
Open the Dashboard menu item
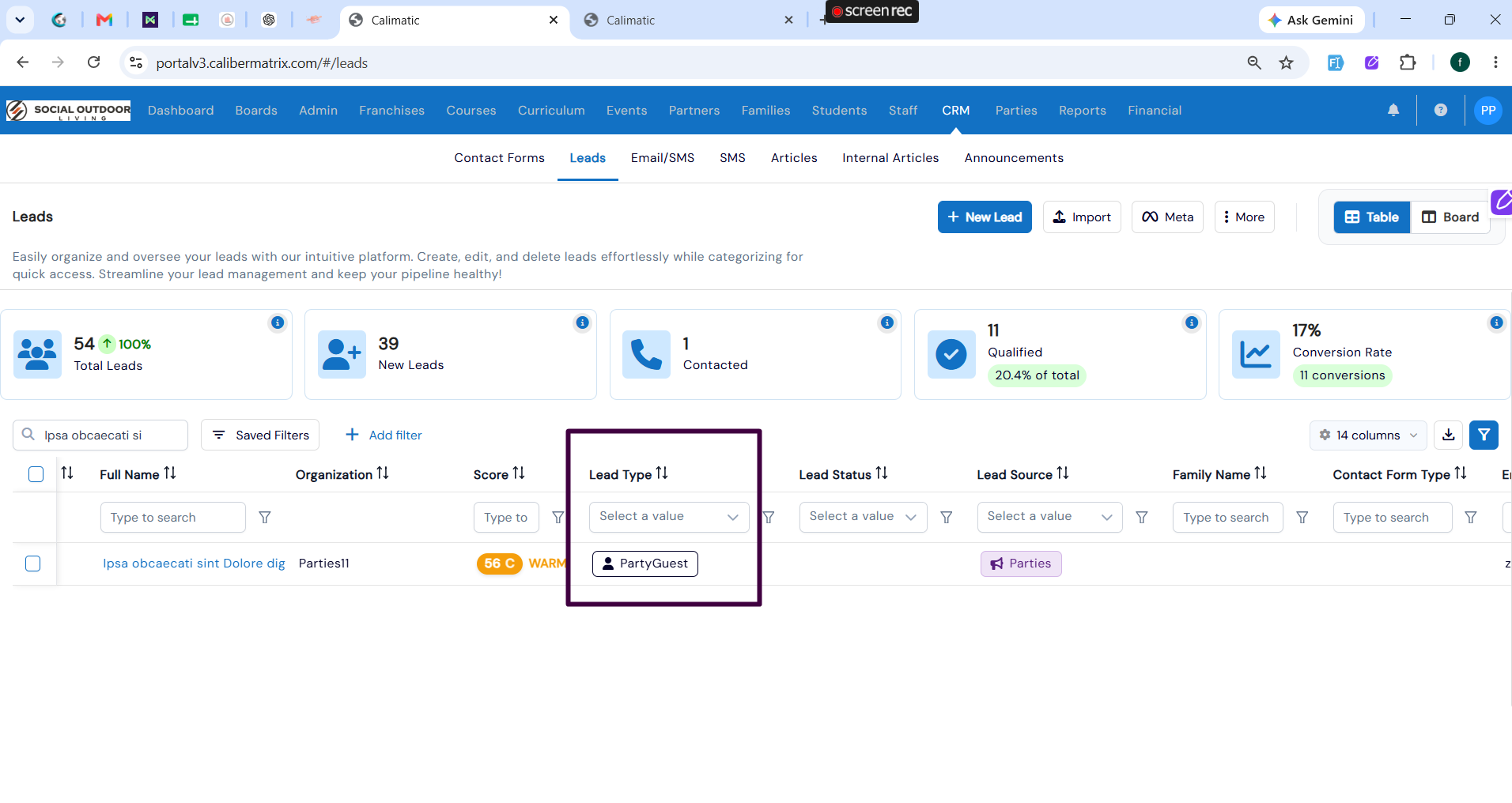tap(180, 111)
